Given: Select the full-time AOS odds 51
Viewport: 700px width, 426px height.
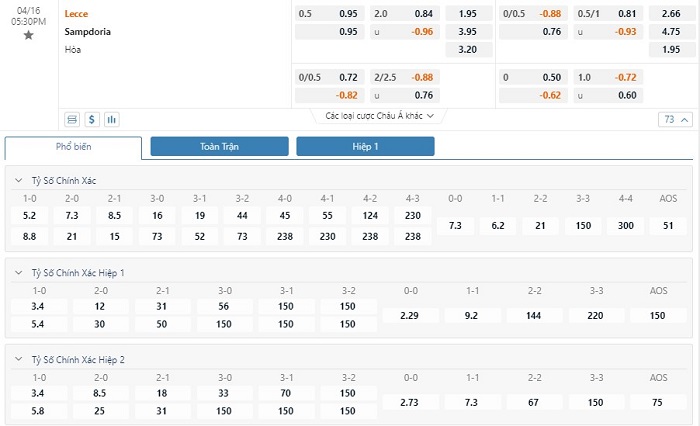Looking at the screenshot, I should tap(668, 226).
